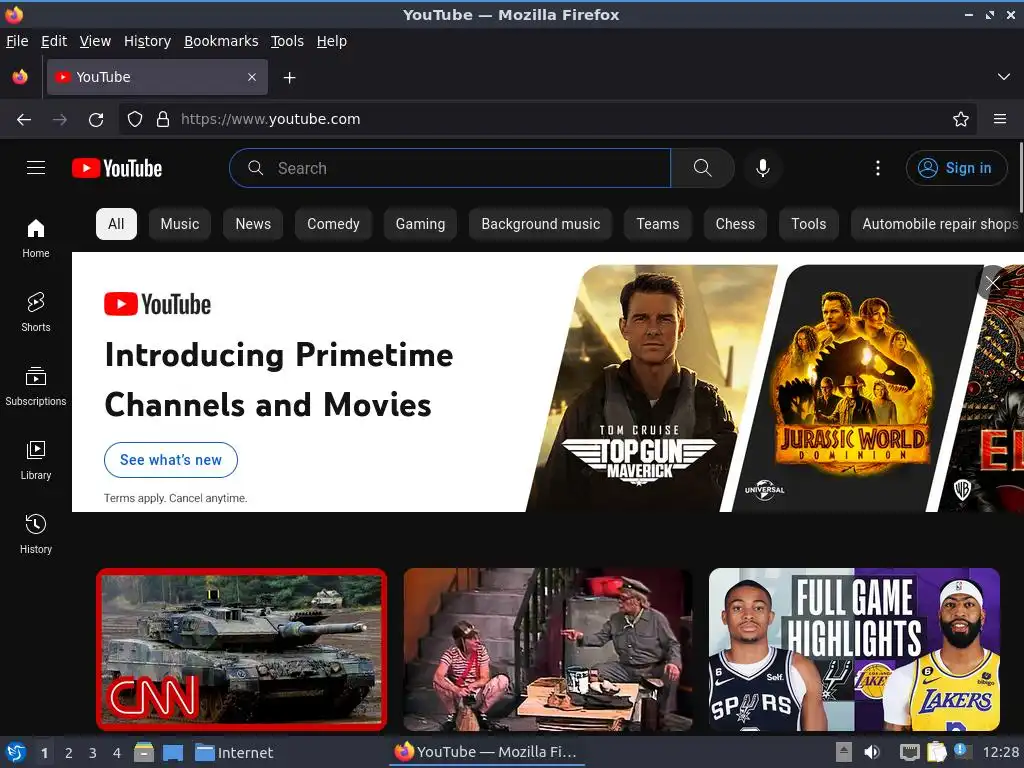Switch to workspace 4

click(x=117, y=753)
